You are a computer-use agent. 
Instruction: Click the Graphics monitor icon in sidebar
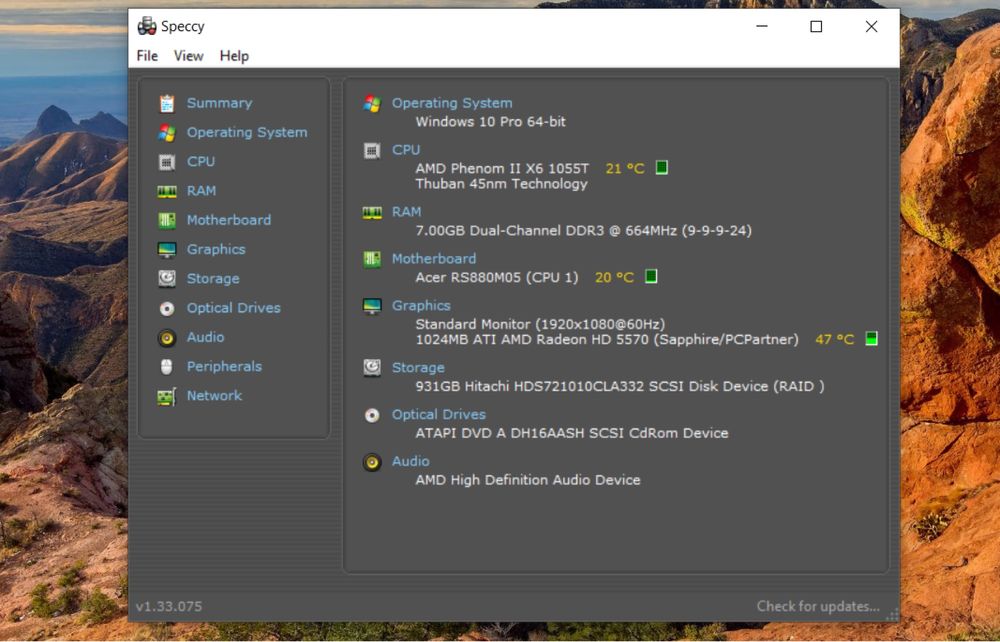[166, 250]
